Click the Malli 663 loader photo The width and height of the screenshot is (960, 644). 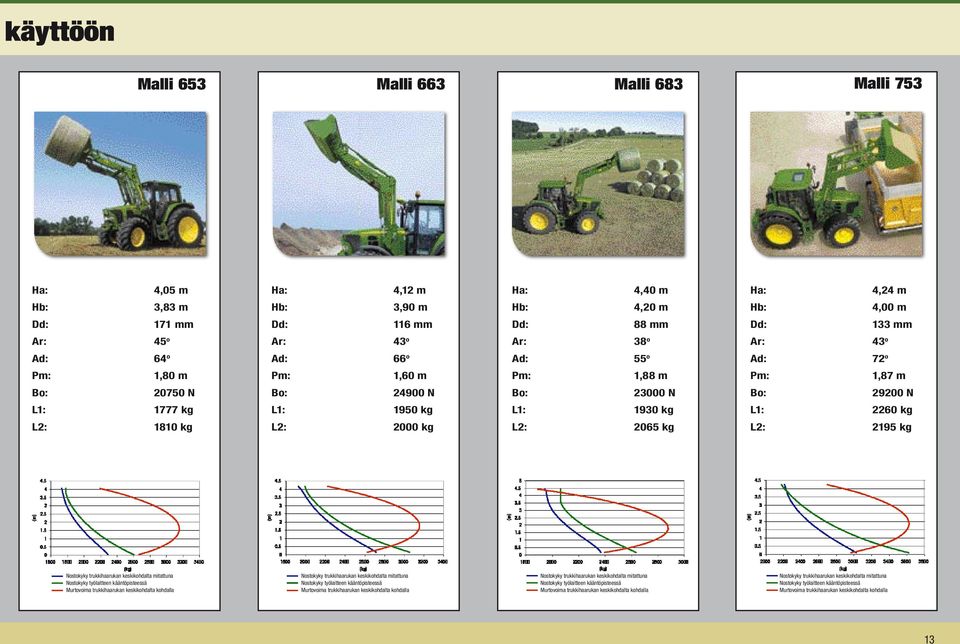pos(359,184)
